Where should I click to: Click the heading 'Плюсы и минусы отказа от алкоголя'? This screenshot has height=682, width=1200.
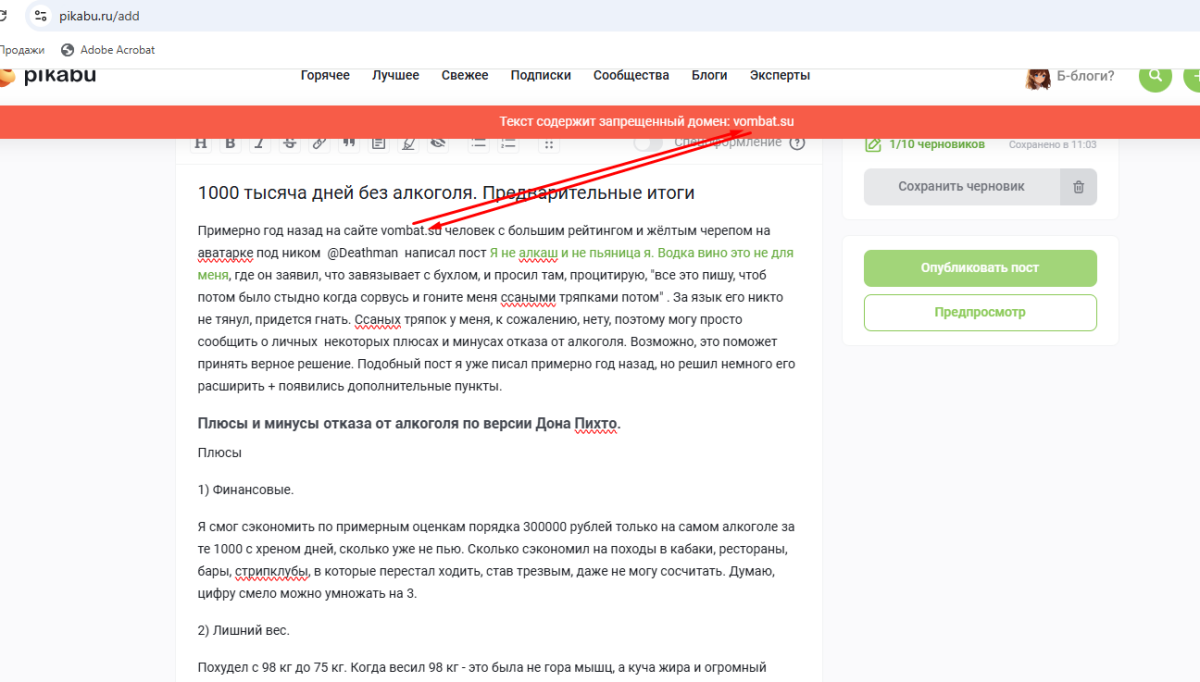coord(410,423)
